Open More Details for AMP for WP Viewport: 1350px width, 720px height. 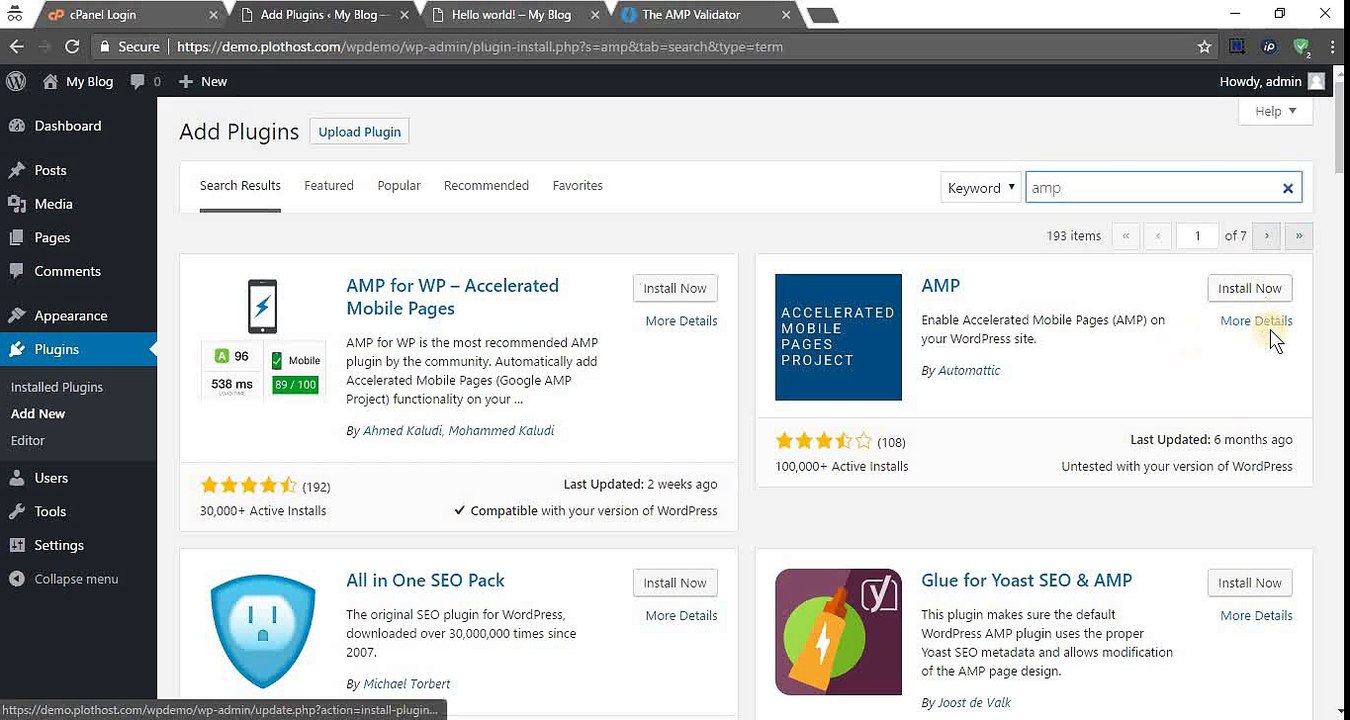(x=681, y=321)
